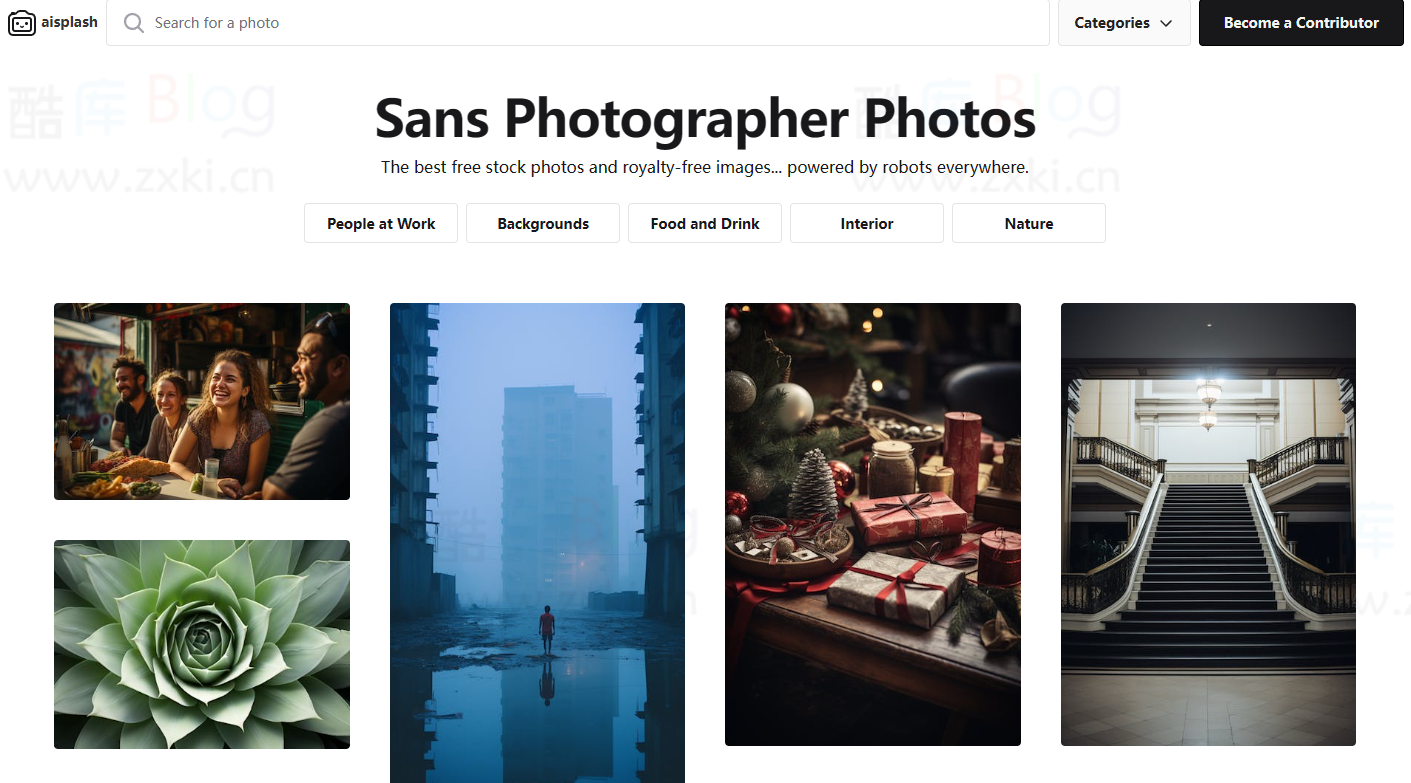Screen dimensions: 1411x783
Task: Click the magnifying glass search icon
Action: (134, 22)
